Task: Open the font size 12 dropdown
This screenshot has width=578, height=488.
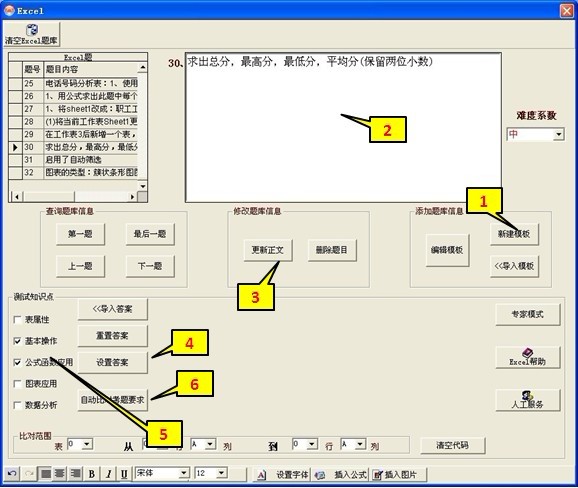Action: (222, 473)
